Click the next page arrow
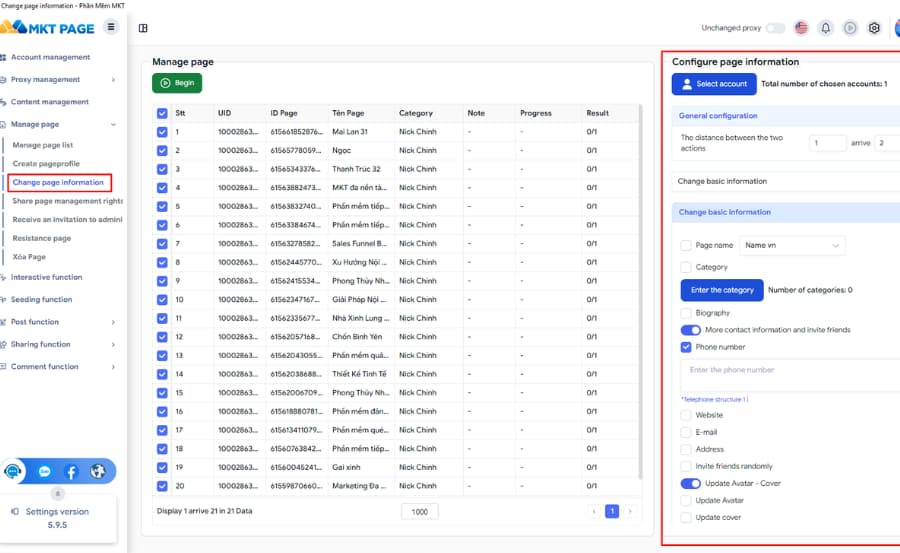The height and width of the screenshot is (553, 900). point(630,511)
